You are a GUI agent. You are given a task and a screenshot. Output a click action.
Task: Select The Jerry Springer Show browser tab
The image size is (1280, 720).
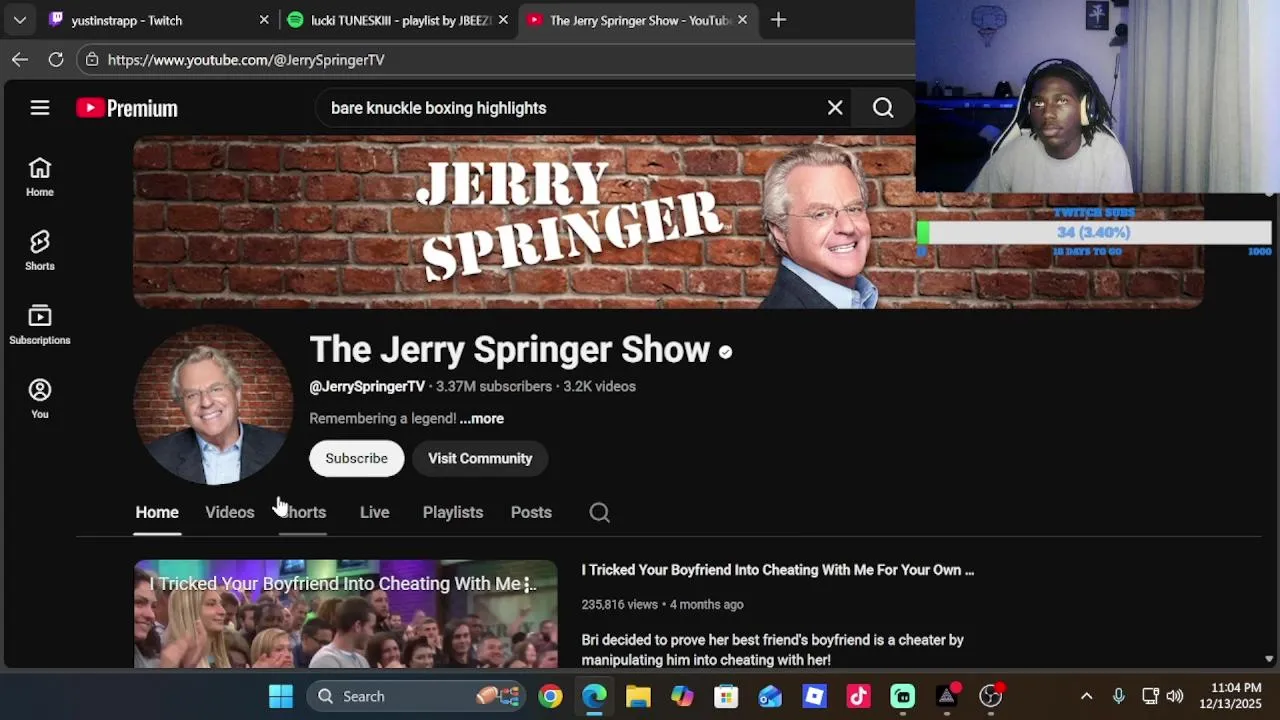[x=637, y=20]
